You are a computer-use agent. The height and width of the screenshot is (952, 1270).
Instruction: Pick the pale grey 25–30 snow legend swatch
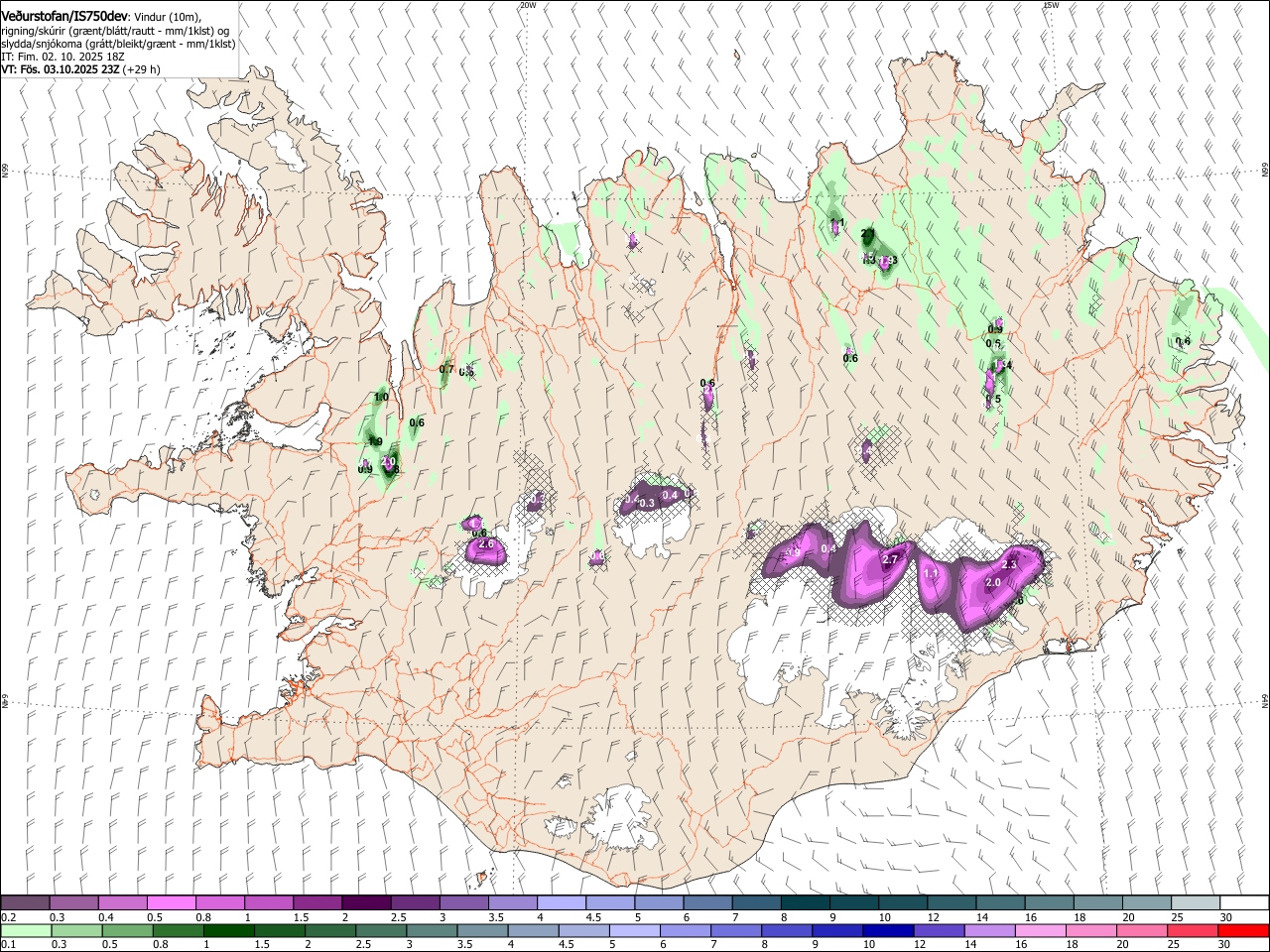(1194, 903)
